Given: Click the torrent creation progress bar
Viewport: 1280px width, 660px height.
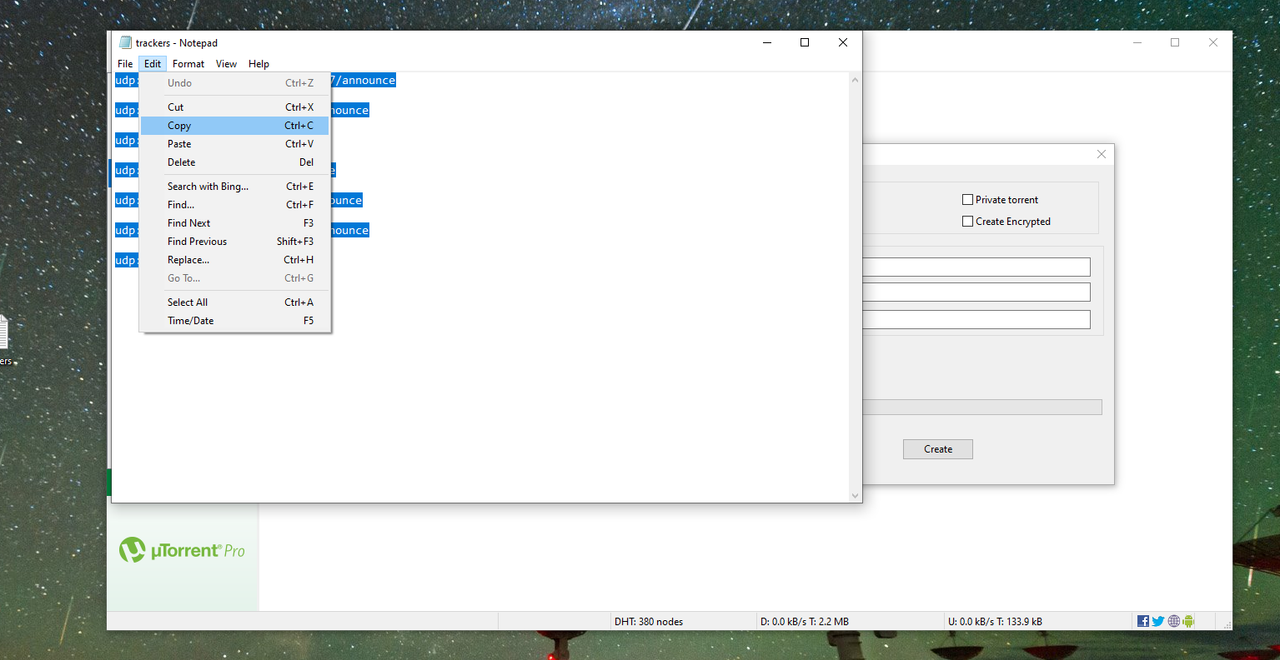Looking at the screenshot, I should tap(982, 407).
